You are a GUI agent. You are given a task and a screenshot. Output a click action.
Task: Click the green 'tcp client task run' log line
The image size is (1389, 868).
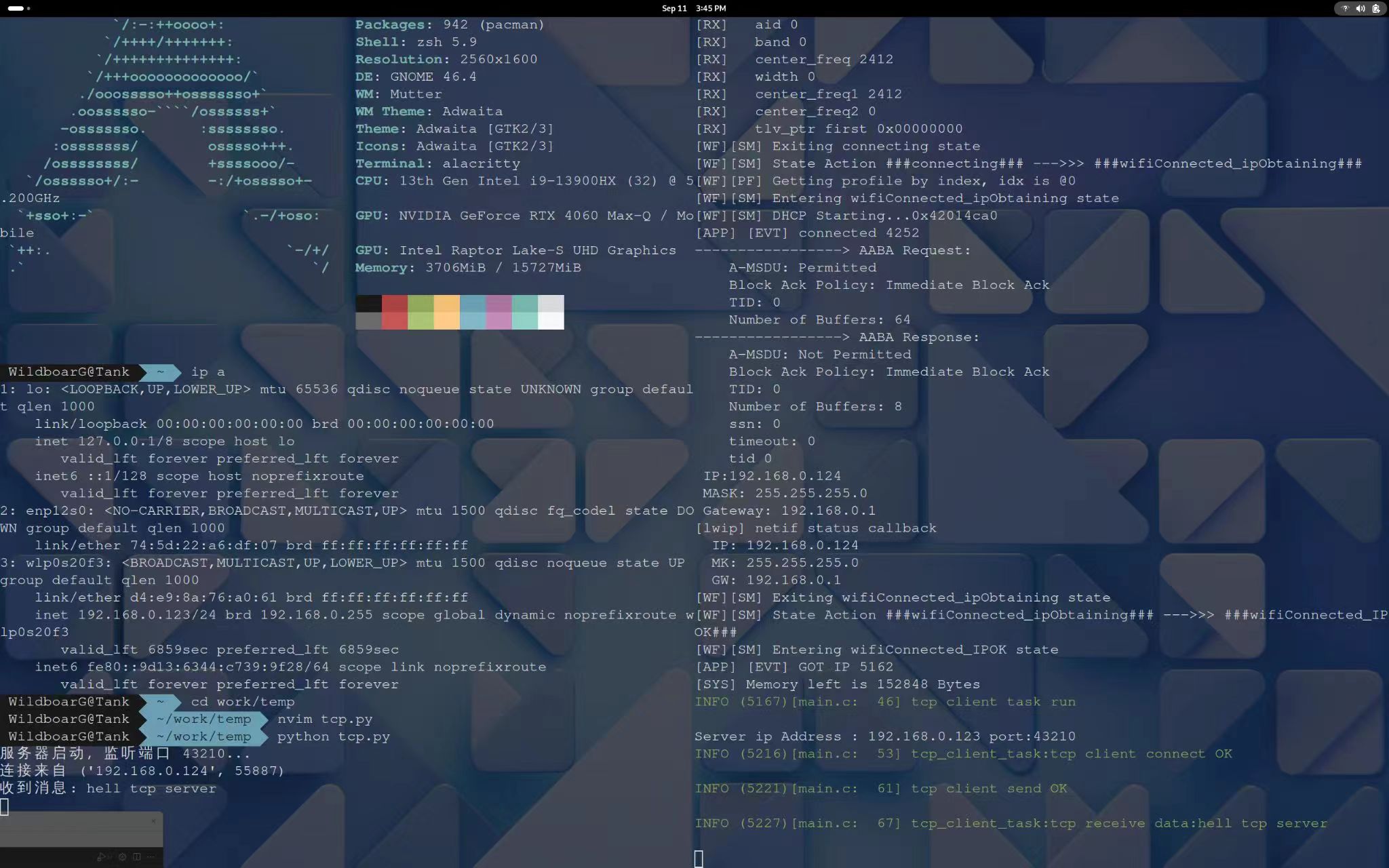[x=885, y=702]
